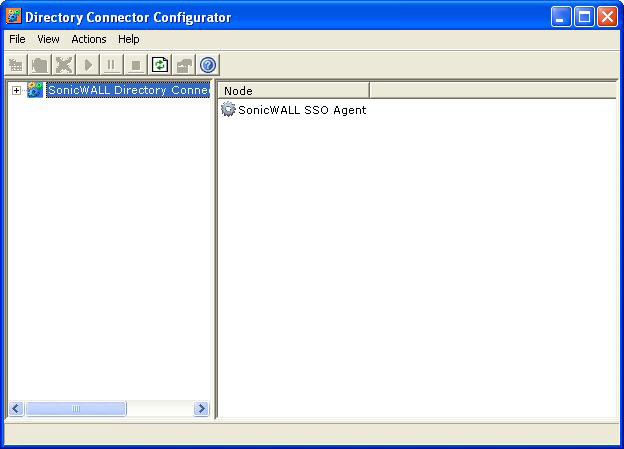Click the Play/Start service toolbar icon

(88, 65)
